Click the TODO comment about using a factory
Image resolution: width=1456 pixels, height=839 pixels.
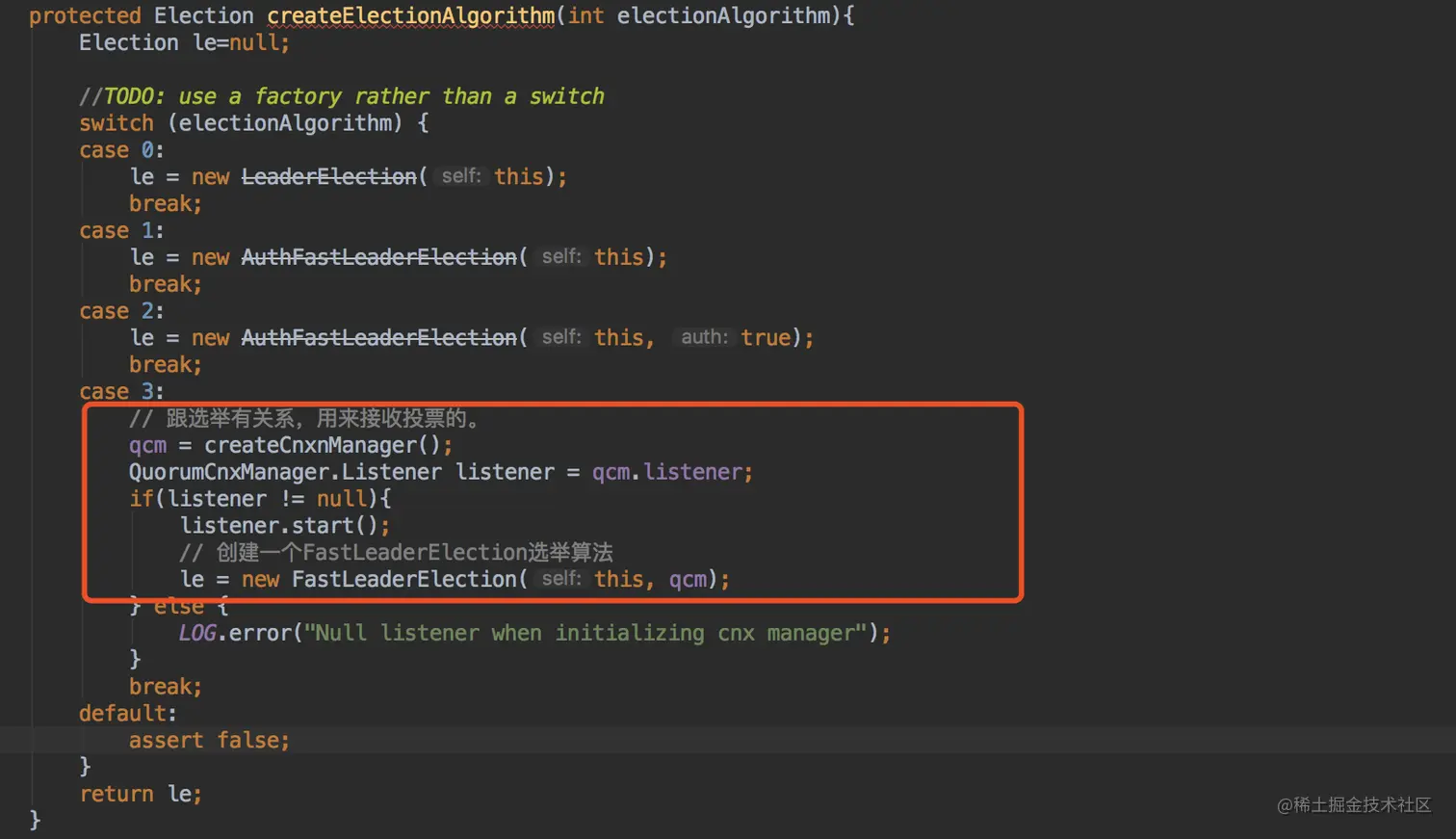click(x=342, y=96)
